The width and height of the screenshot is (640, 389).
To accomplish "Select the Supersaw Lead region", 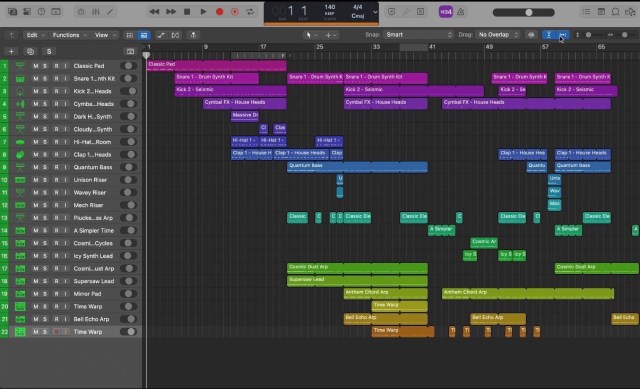I will coord(357,281).
